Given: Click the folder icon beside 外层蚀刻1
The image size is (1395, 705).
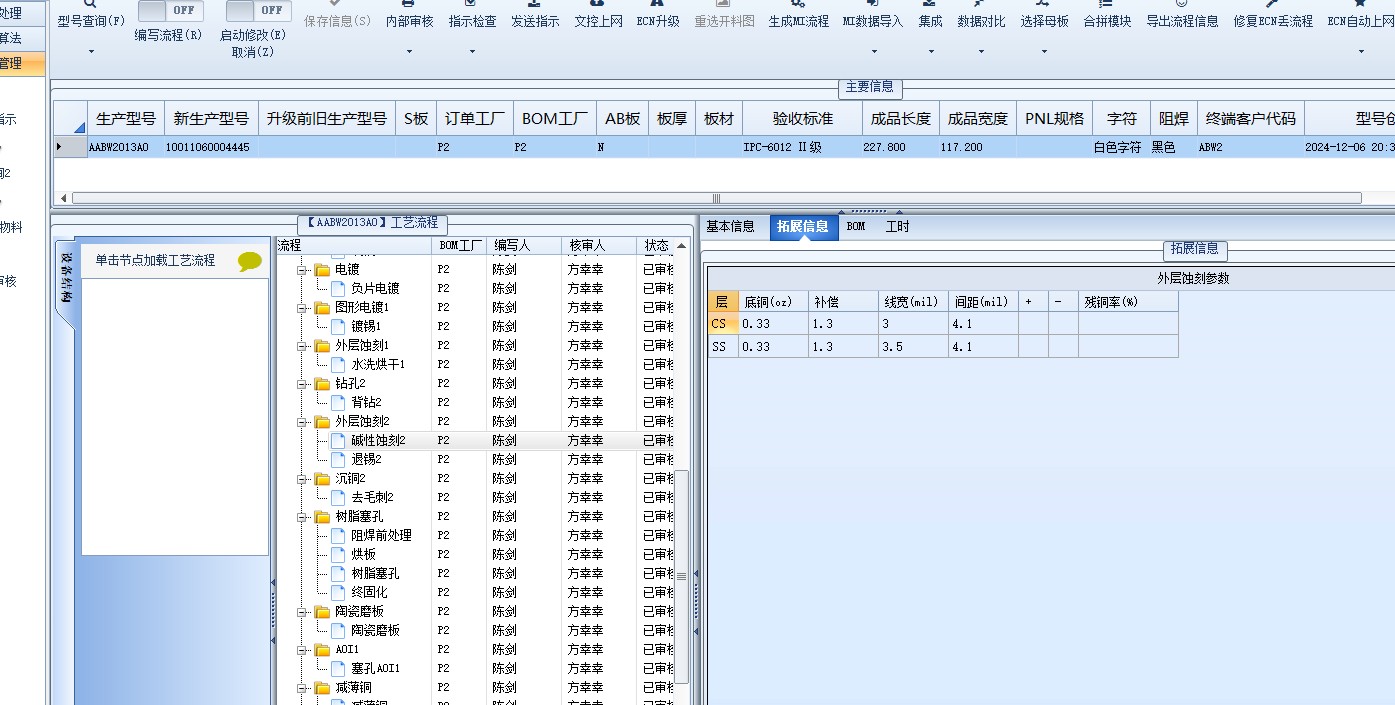Looking at the screenshot, I should click(322, 346).
